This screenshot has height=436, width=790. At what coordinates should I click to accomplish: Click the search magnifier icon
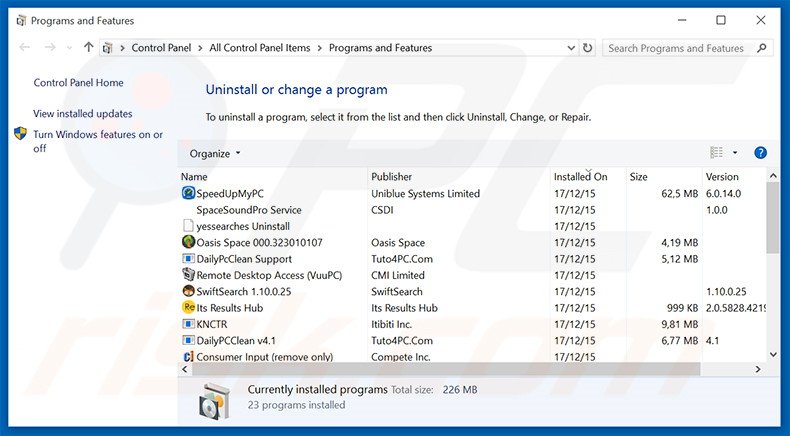[x=761, y=48]
